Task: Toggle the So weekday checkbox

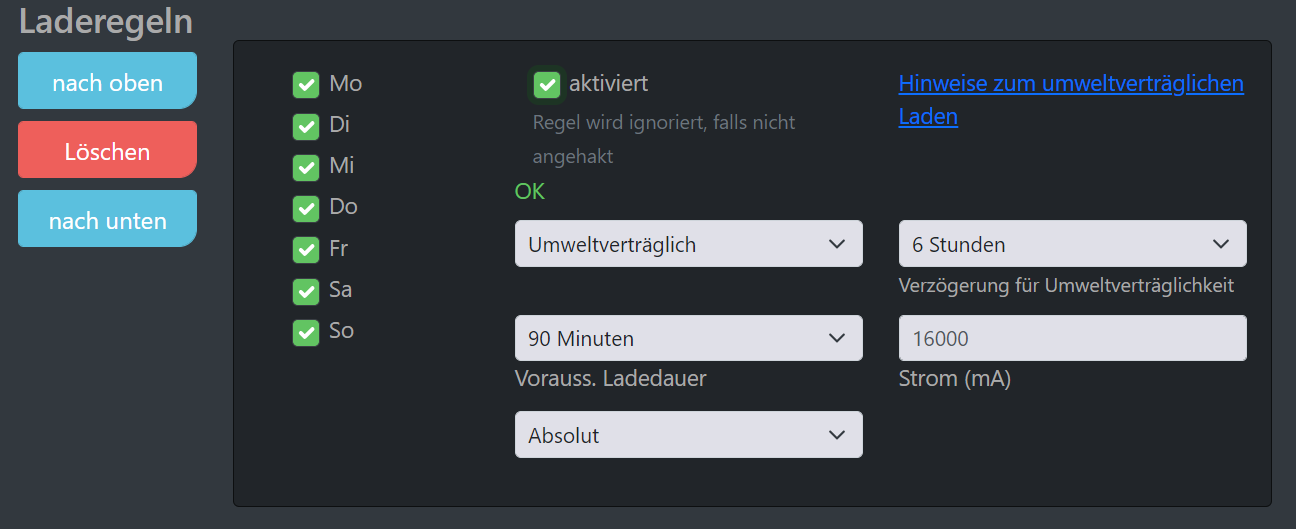Action: click(306, 332)
